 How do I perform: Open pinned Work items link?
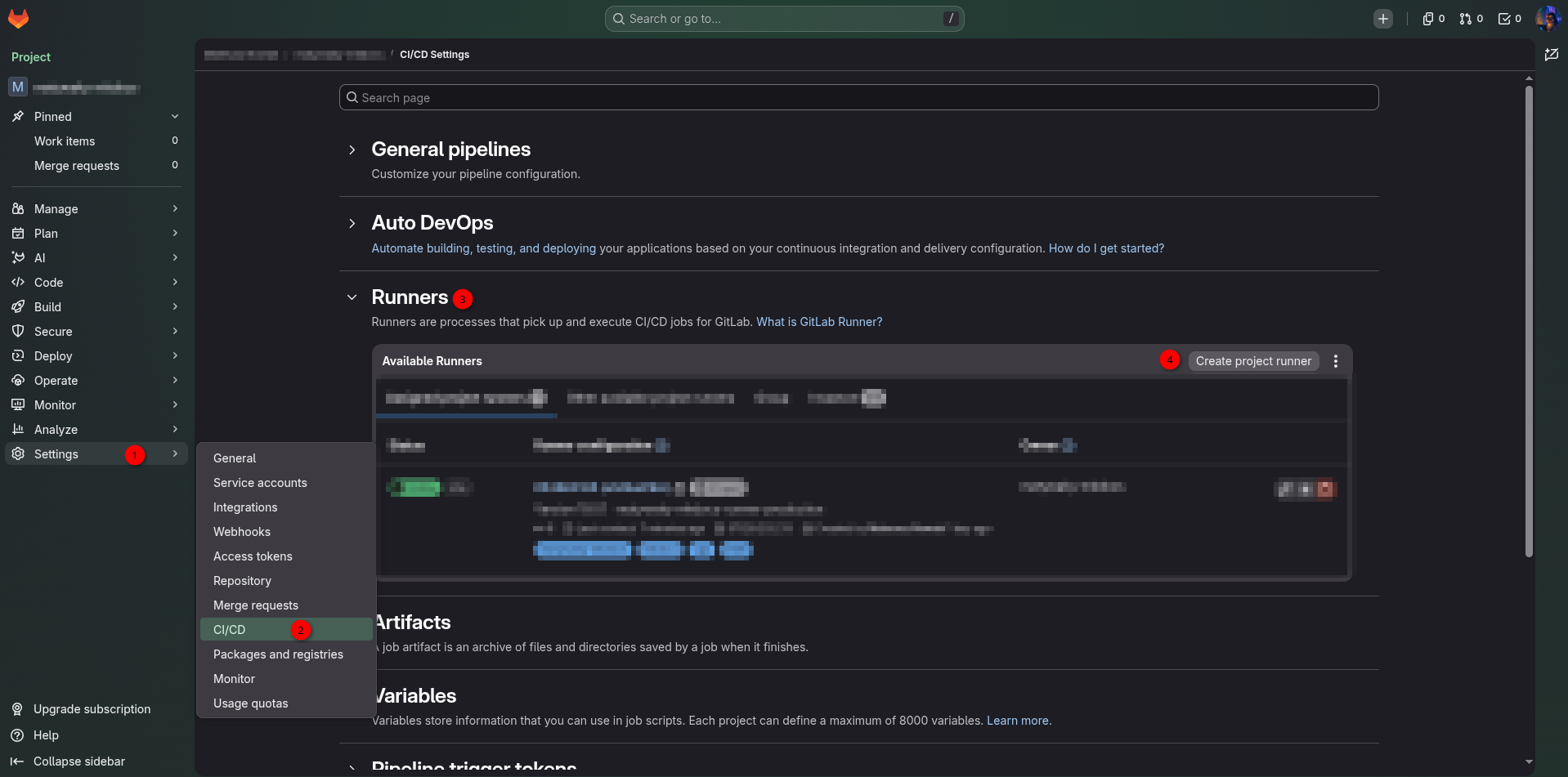[x=96, y=141]
